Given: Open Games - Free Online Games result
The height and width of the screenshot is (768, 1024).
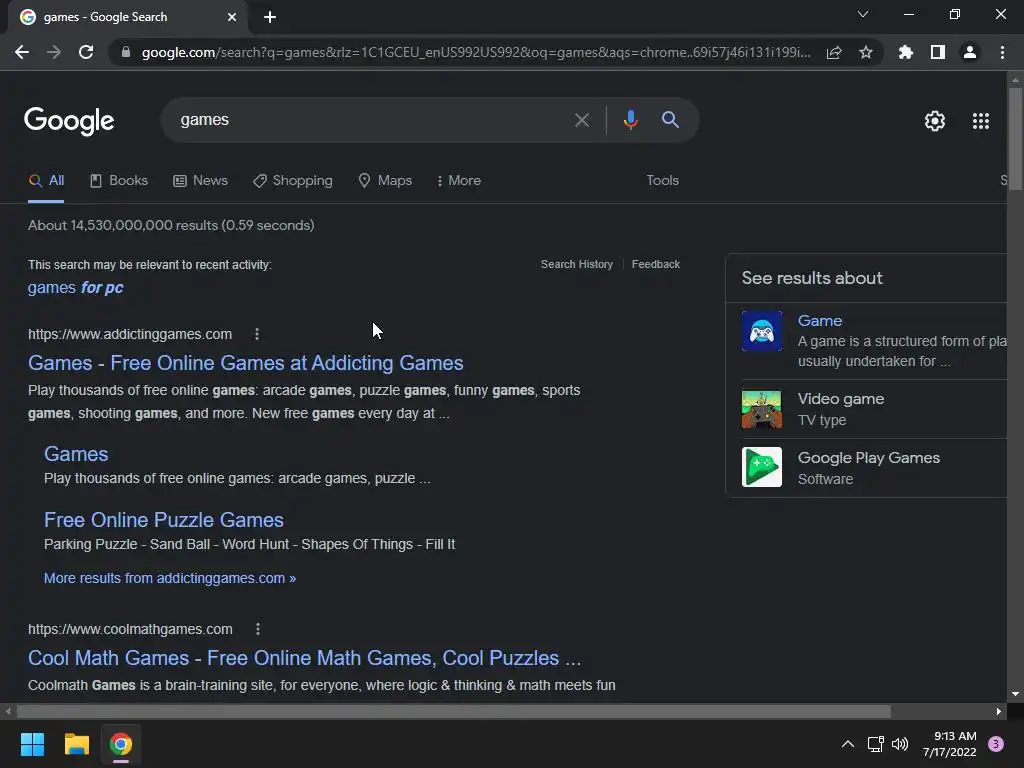Looking at the screenshot, I should [x=246, y=363].
